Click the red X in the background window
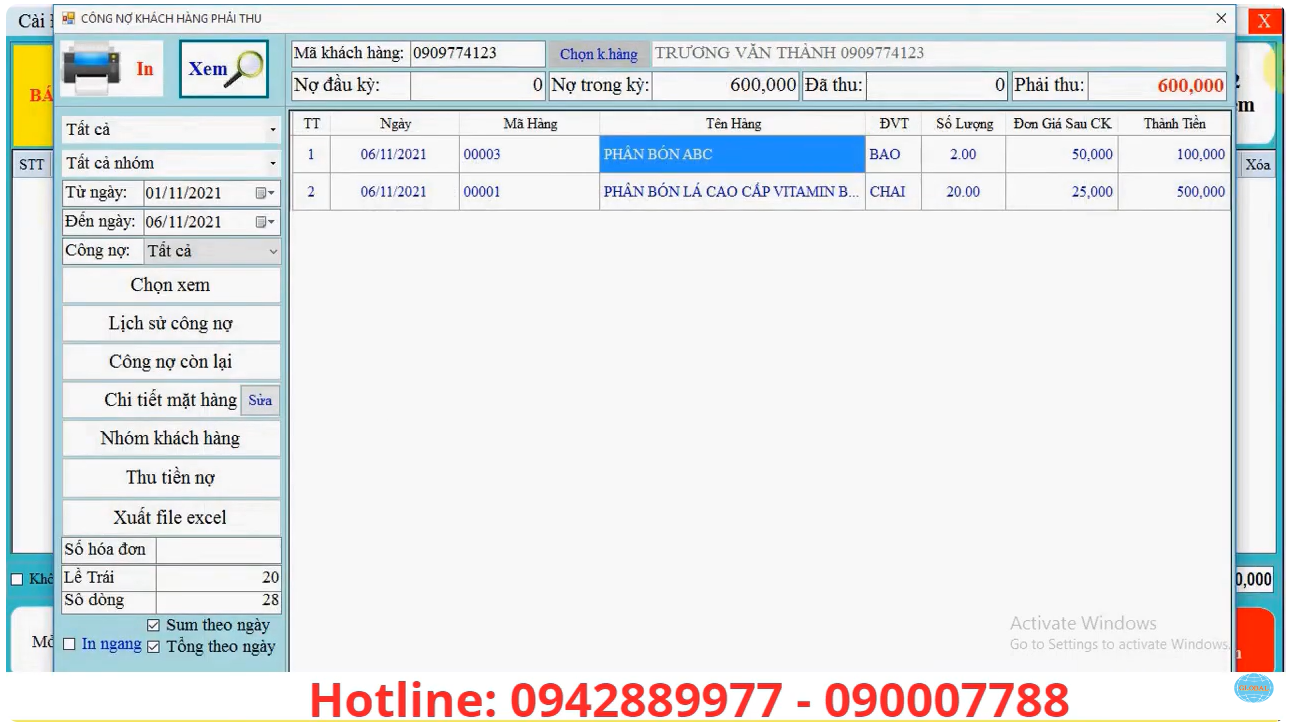Image resolution: width=1290 pixels, height=726 pixels. point(1264,22)
